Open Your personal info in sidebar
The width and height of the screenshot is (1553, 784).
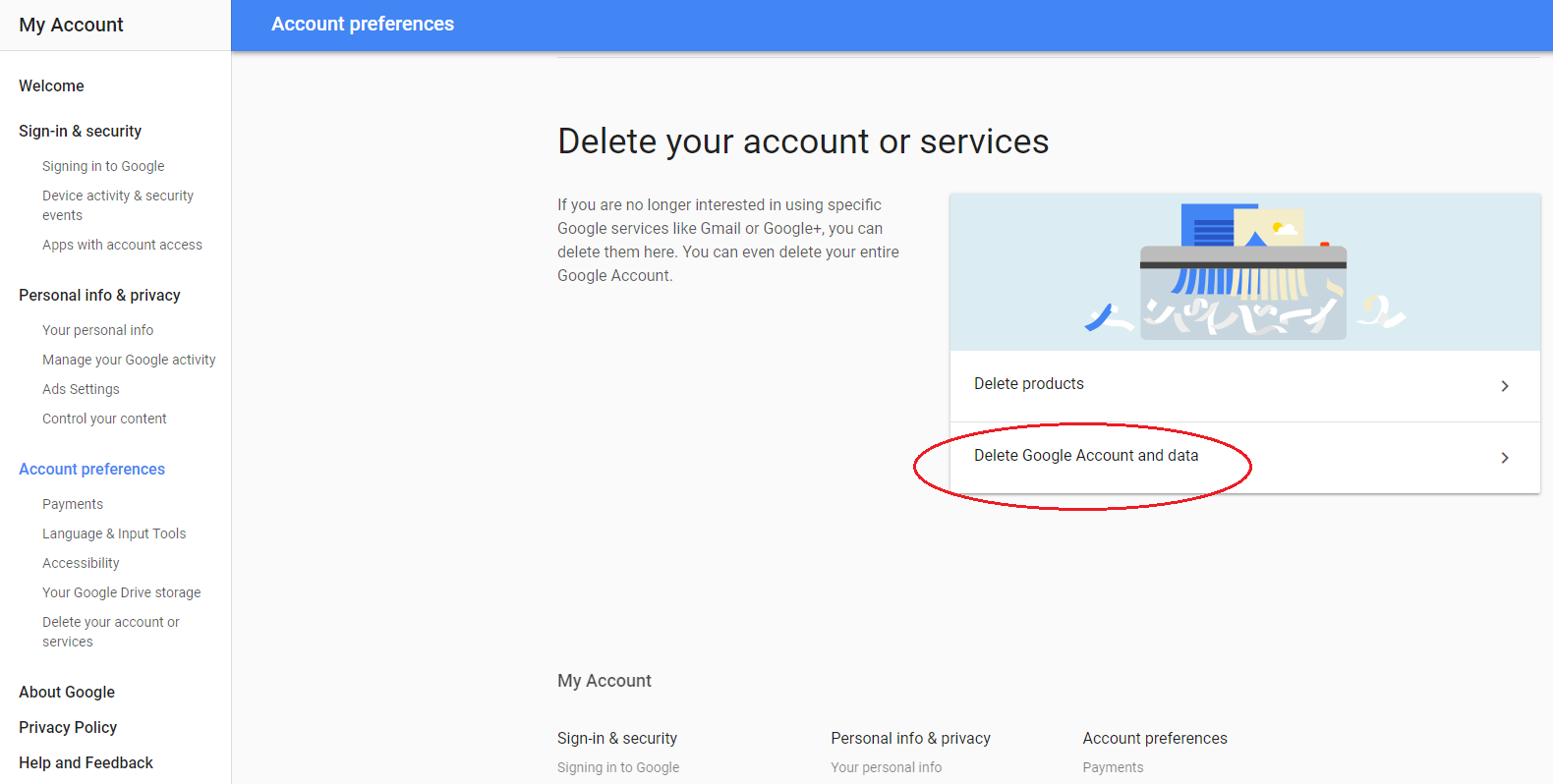point(97,330)
